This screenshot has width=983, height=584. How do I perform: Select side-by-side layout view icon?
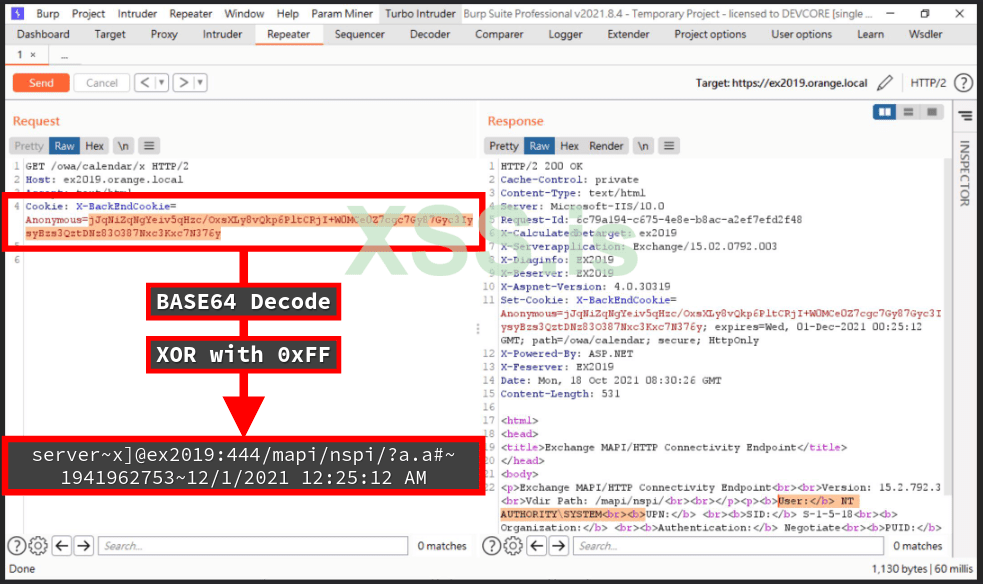pyautogui.click(x=885, y=112)
